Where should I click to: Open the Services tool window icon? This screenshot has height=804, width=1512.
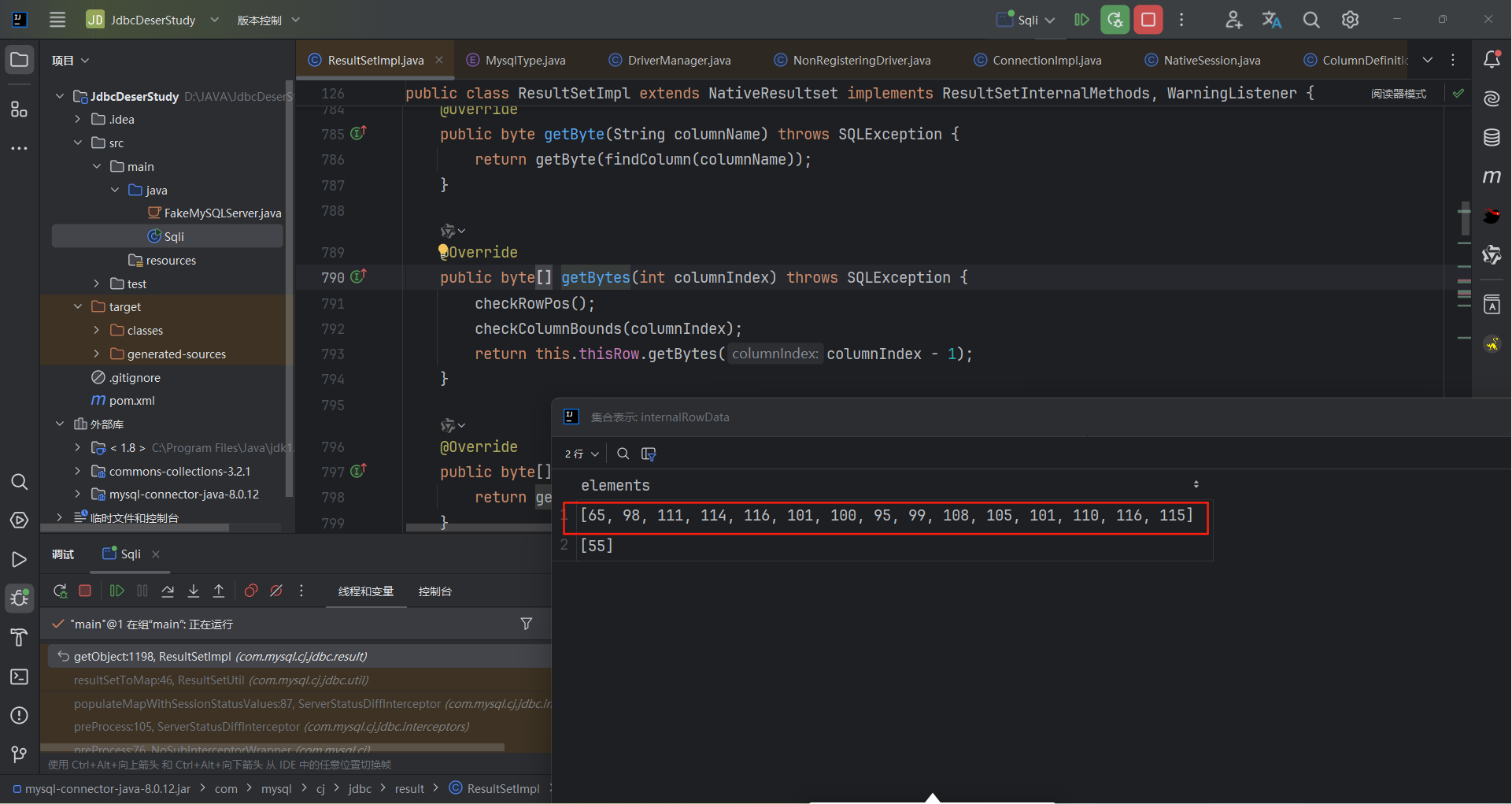coord(20,520)
